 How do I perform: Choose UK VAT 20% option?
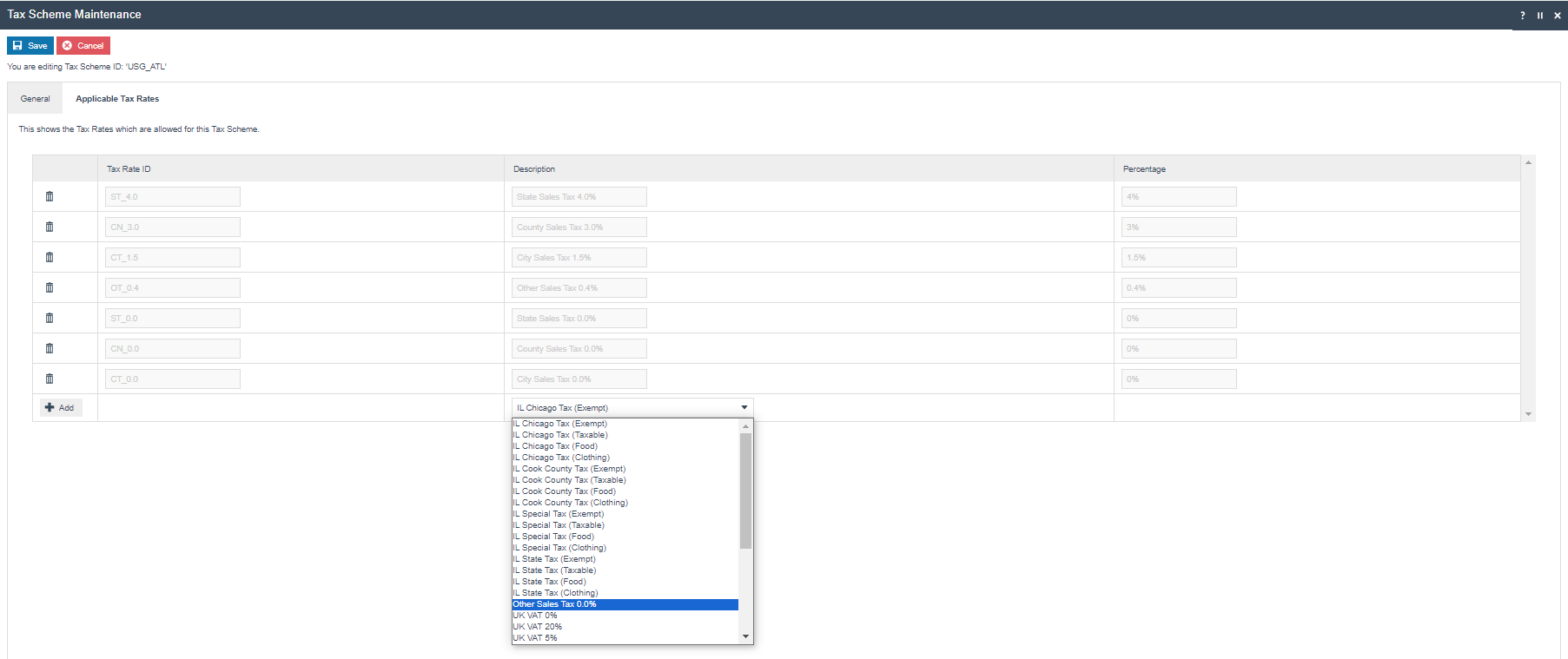(x=625, y=627)
